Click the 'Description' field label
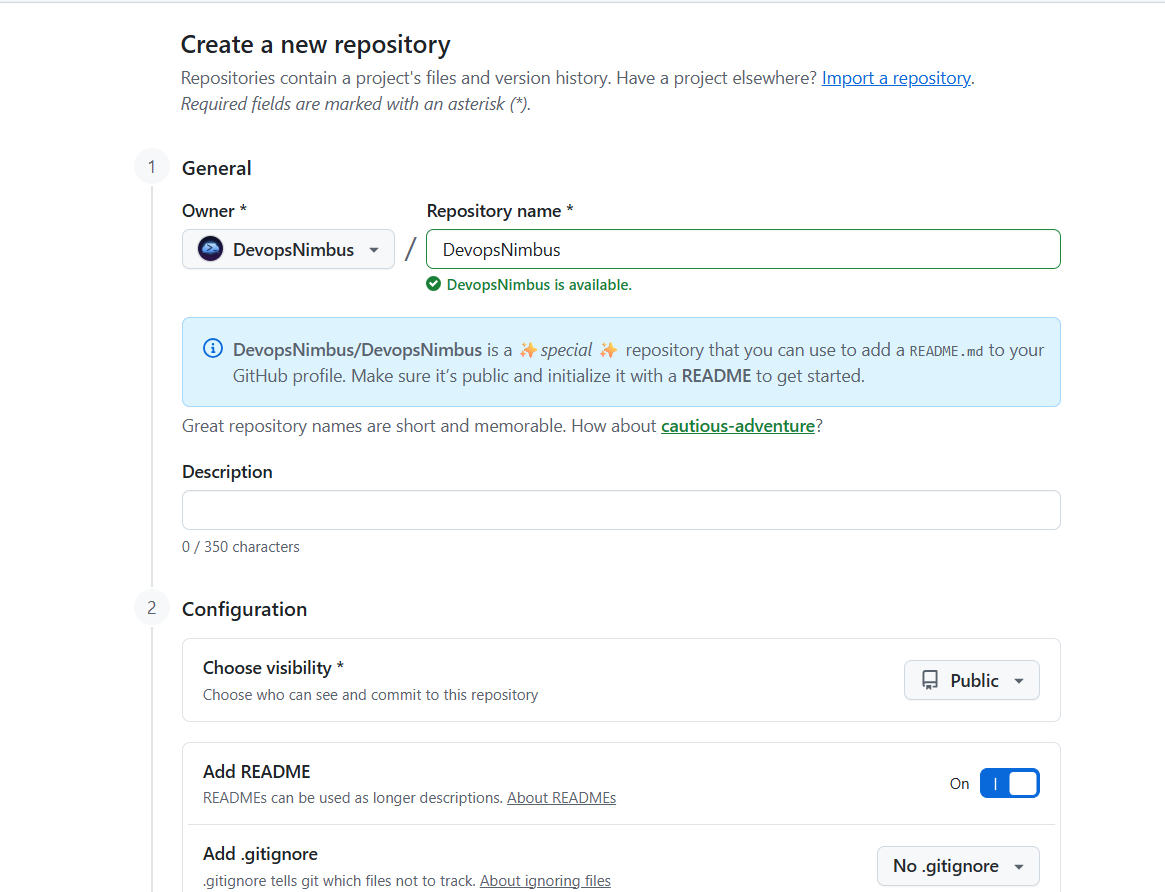The image size is (1165, 892). (x=227, y=472)
